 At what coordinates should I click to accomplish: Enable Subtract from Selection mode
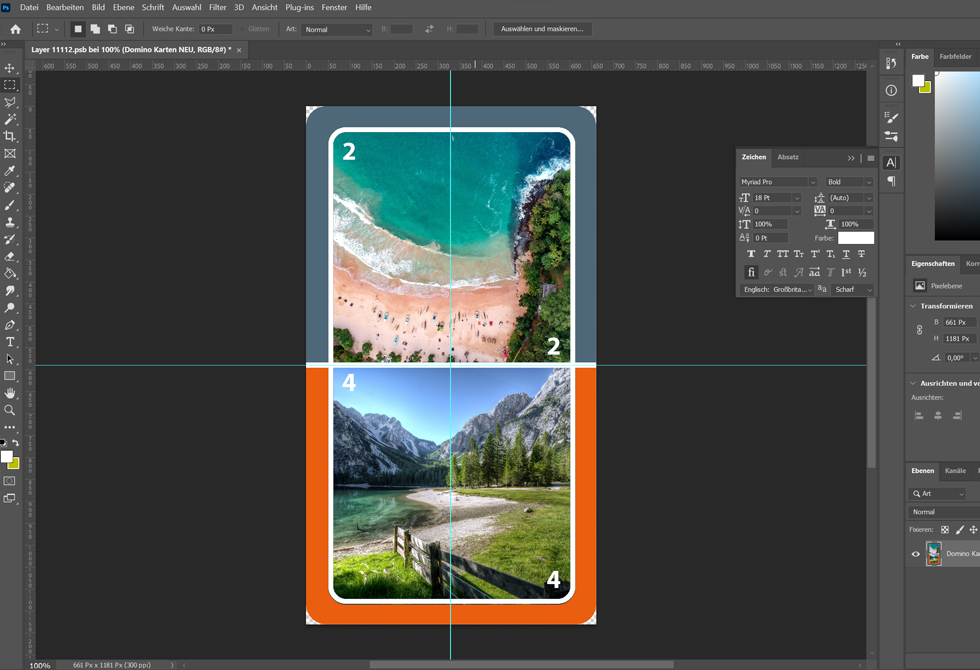coord(112,29)
